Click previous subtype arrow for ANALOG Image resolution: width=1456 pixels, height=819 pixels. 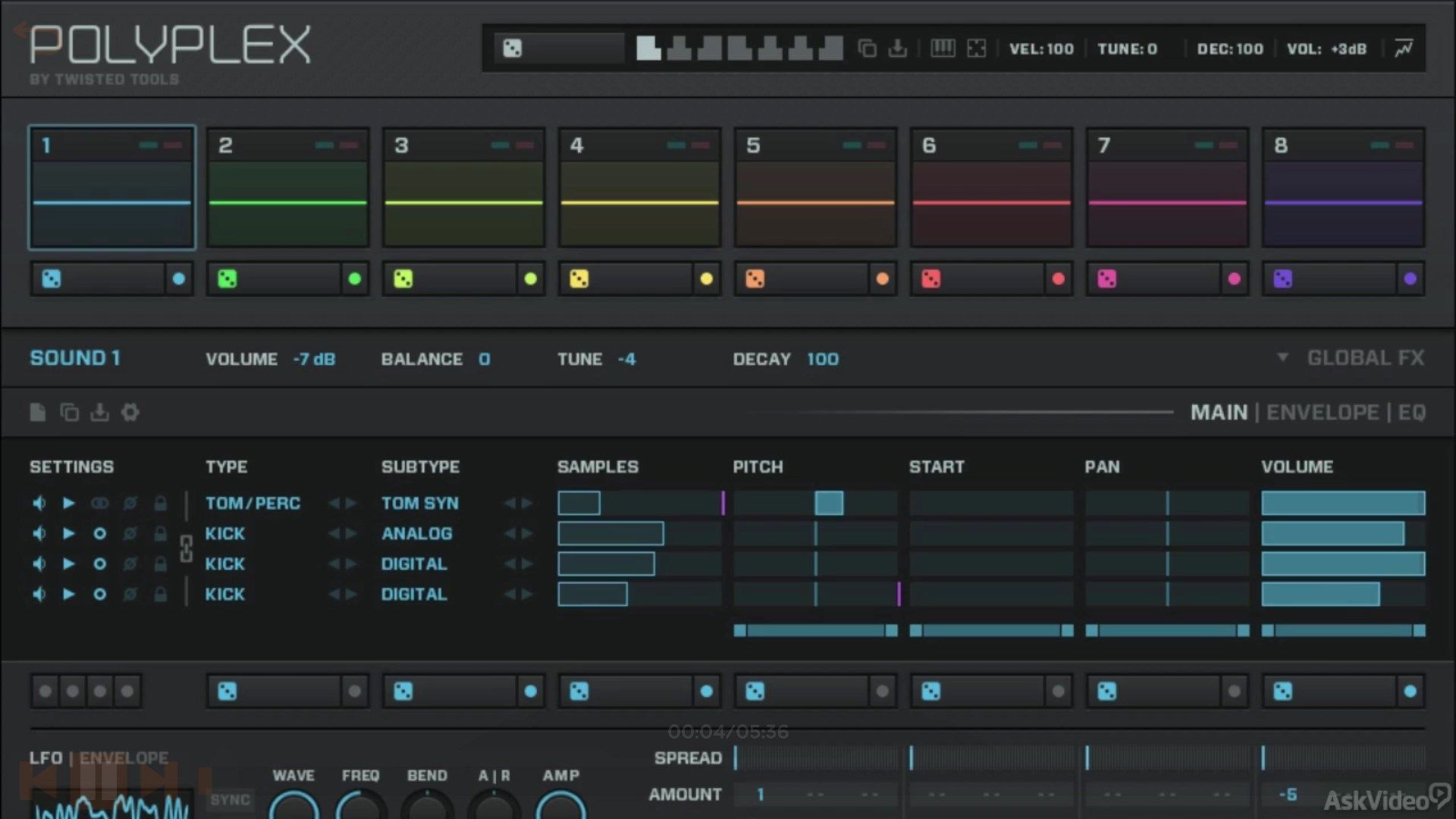510,533
